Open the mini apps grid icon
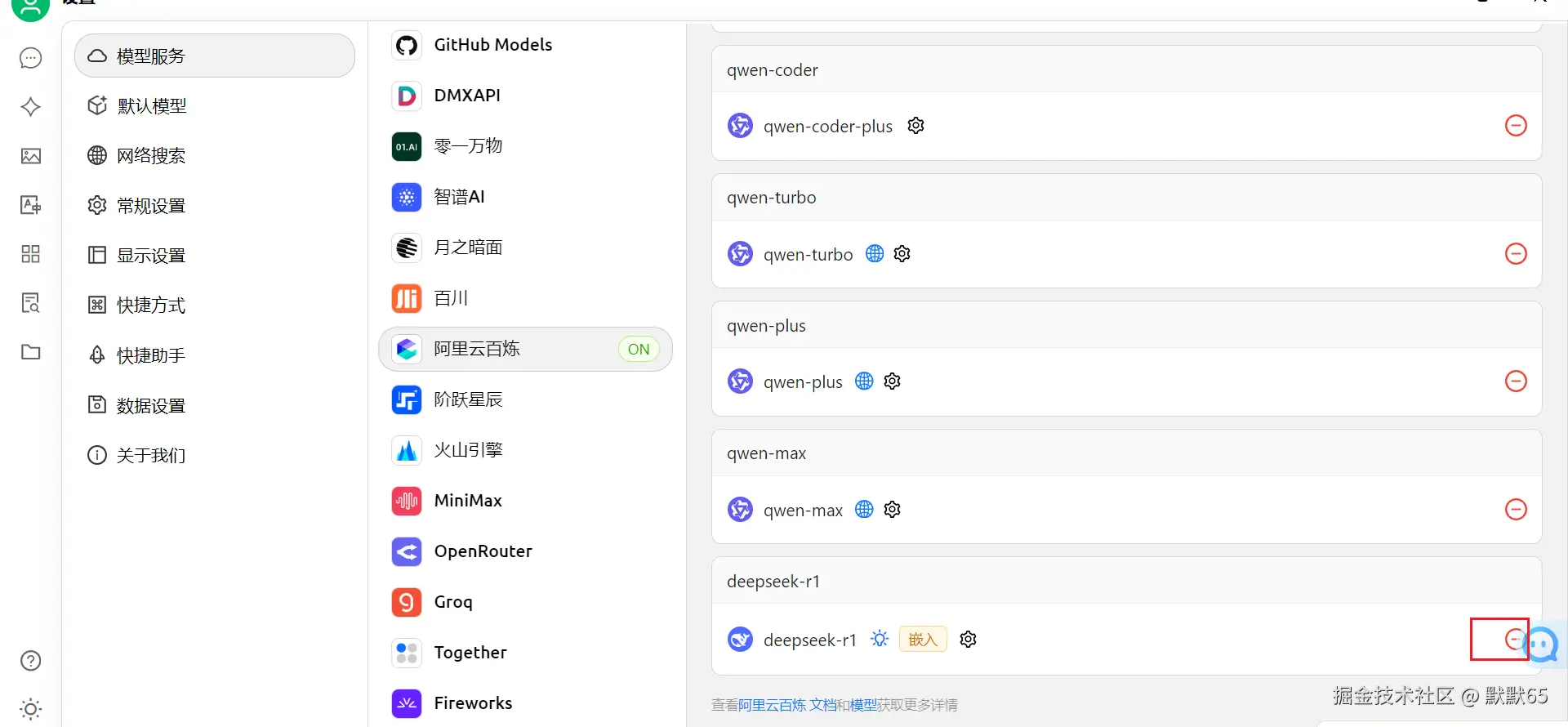 pyautogui.click(x=31, y=254)
